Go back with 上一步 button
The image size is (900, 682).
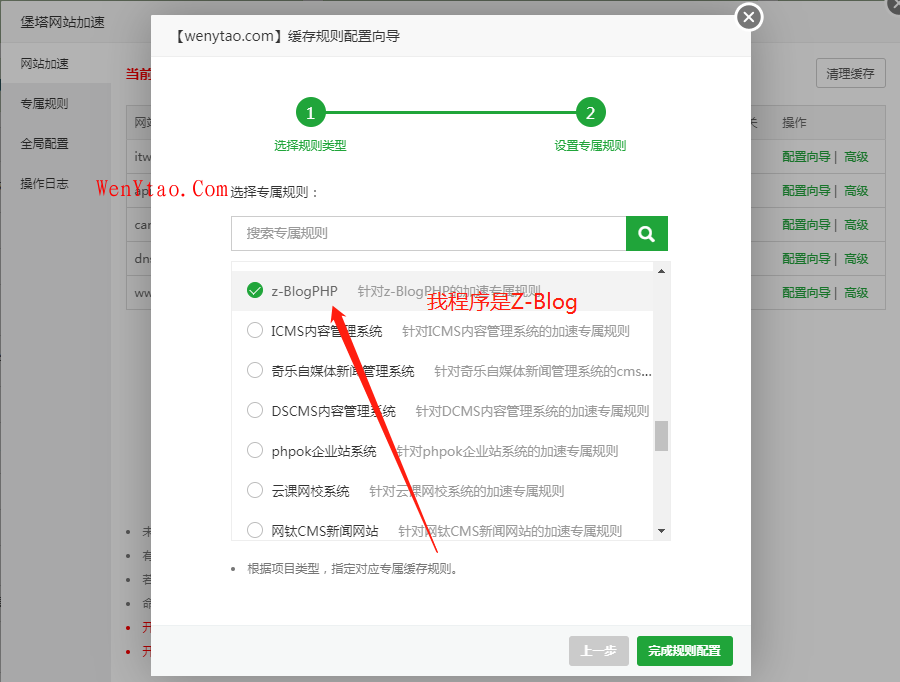tap(599, 651)
